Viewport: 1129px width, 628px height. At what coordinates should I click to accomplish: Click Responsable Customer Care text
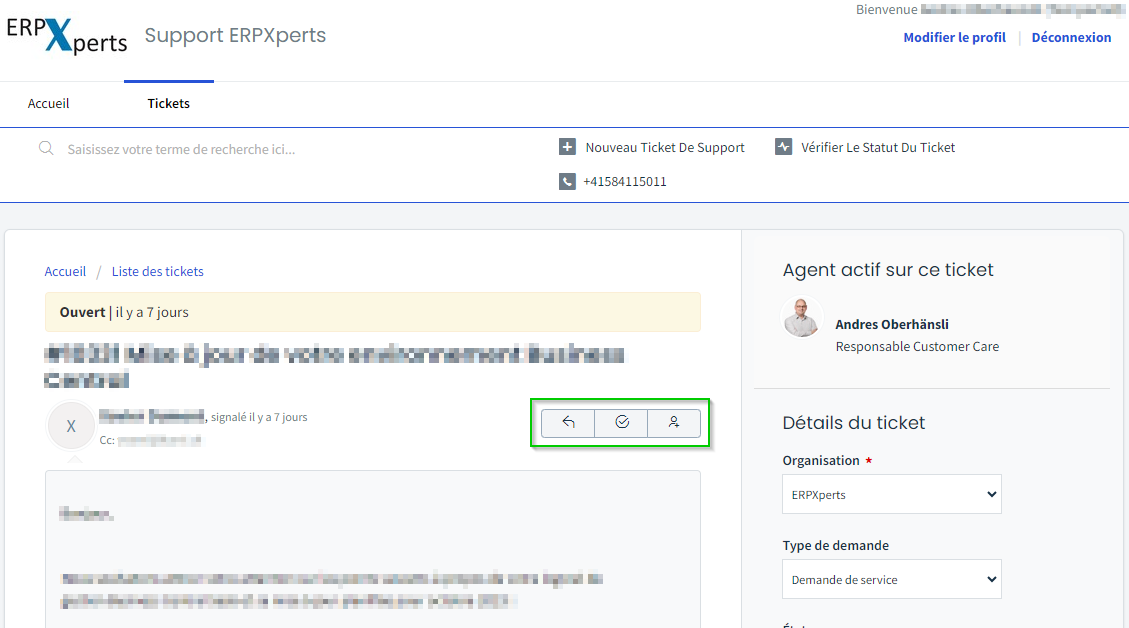point(917,346)
